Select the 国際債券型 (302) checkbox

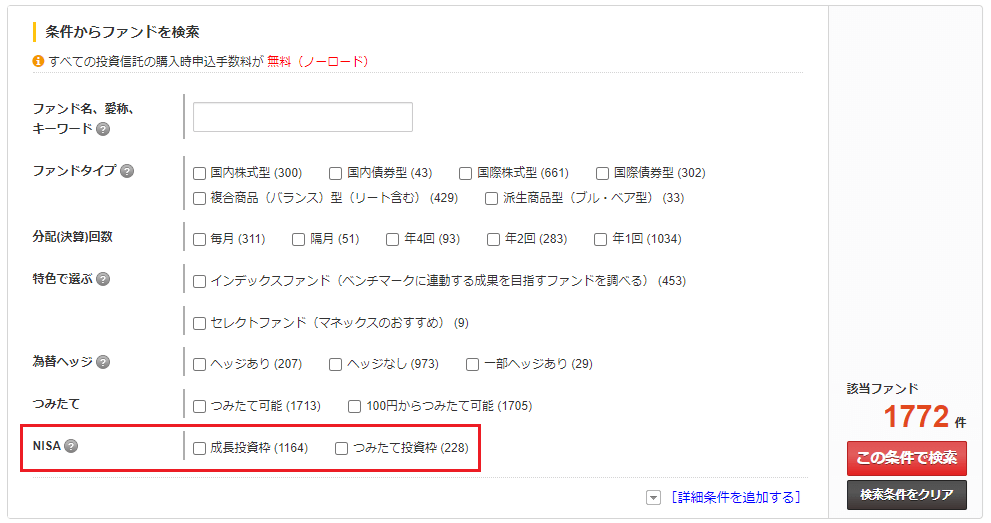(603, 173)
